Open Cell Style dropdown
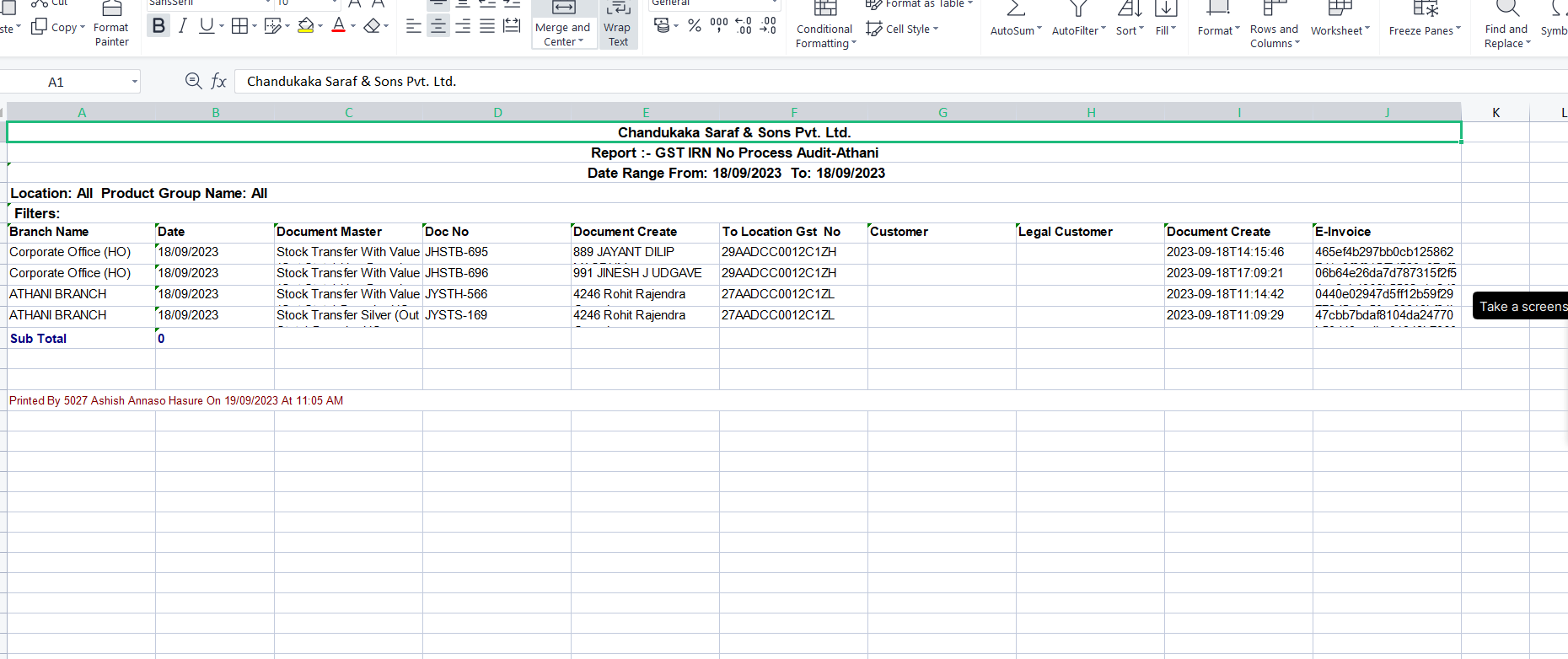The width and height of the screenshot is (1568, 659). (902, 29)
